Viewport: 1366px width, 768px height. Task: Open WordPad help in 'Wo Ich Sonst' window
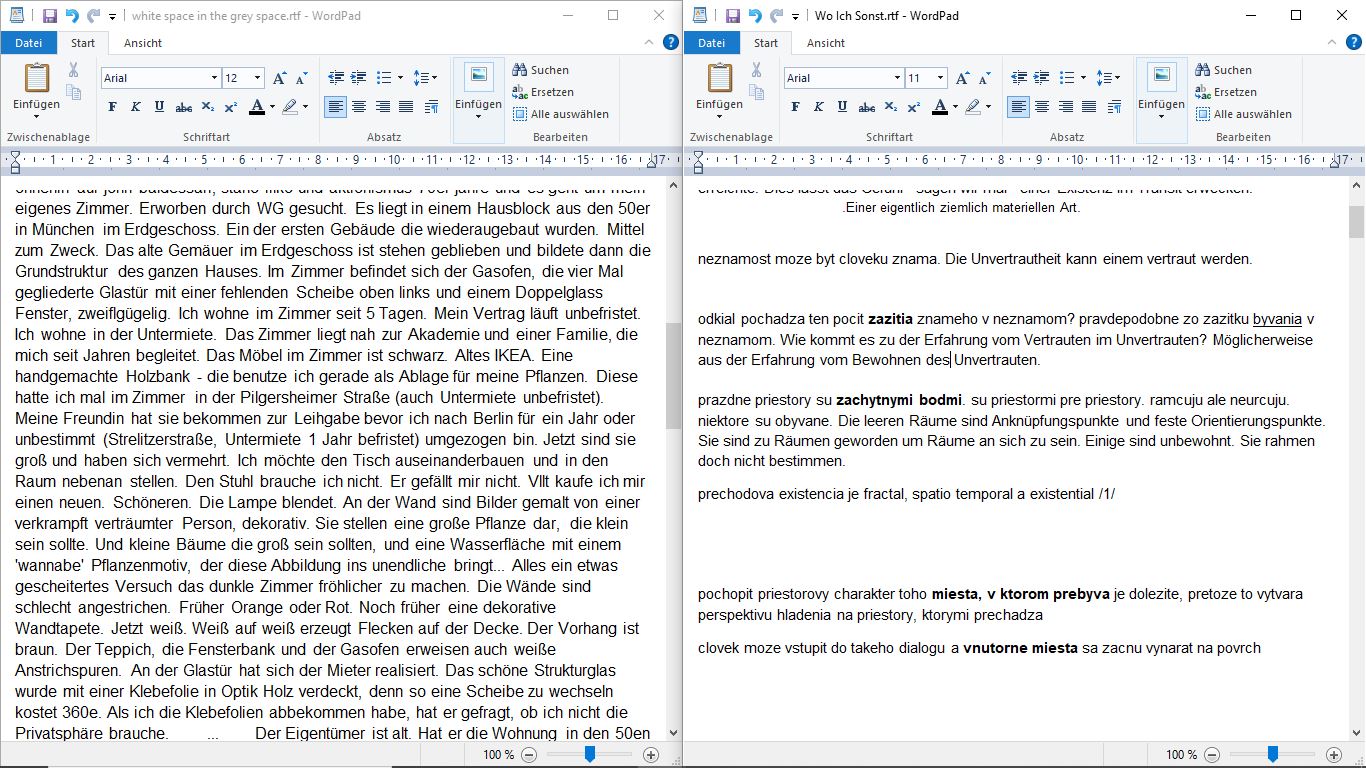(1354, 42)
